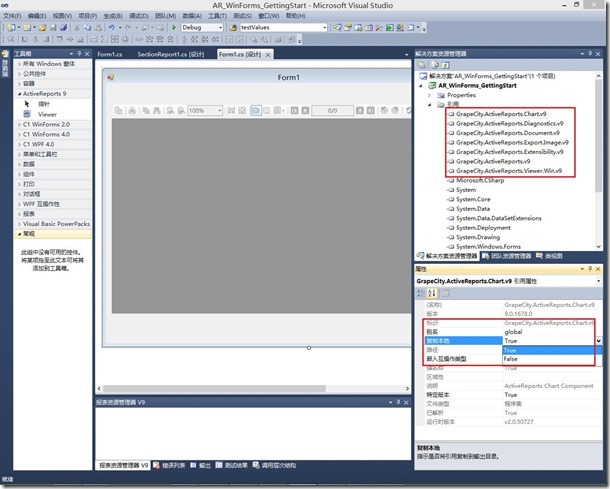Click the Cut scissors icon
This screenshot has width=610, height=489.
tap(77, 28)
